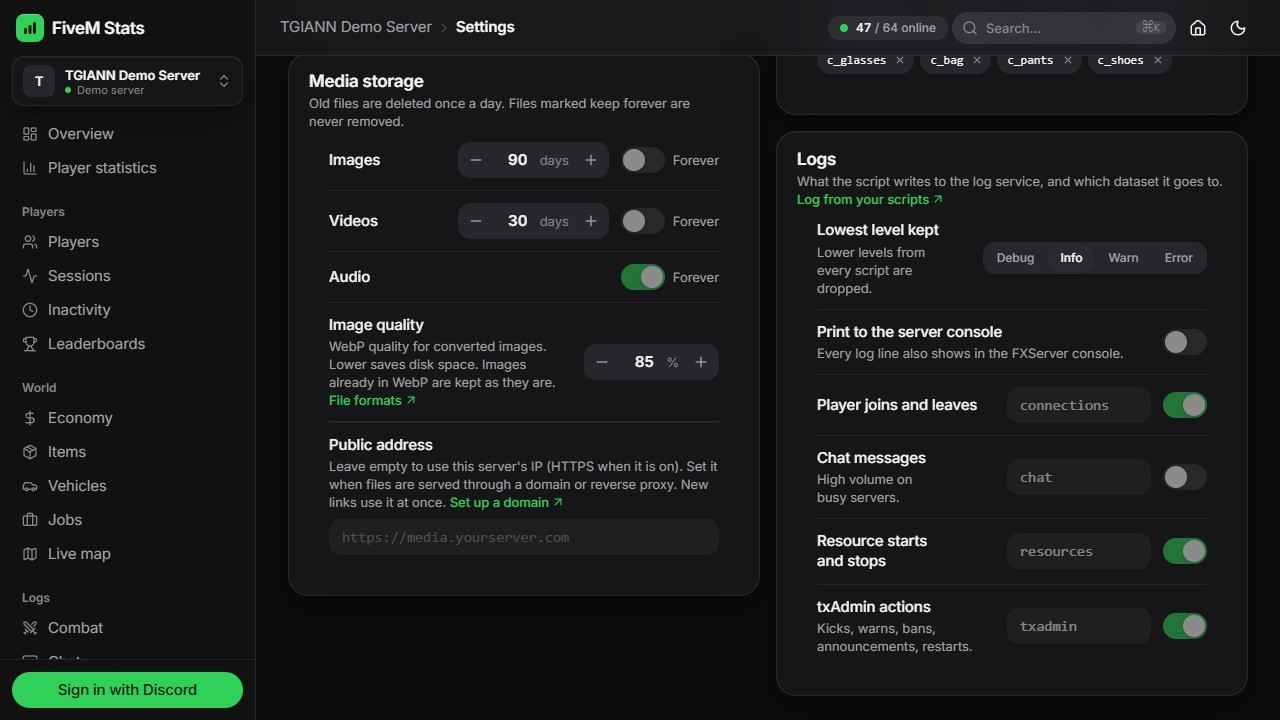This screenshot has width=1280, height=720.
Task: Click the Public address URL field
Action: (x=524, y=537)
